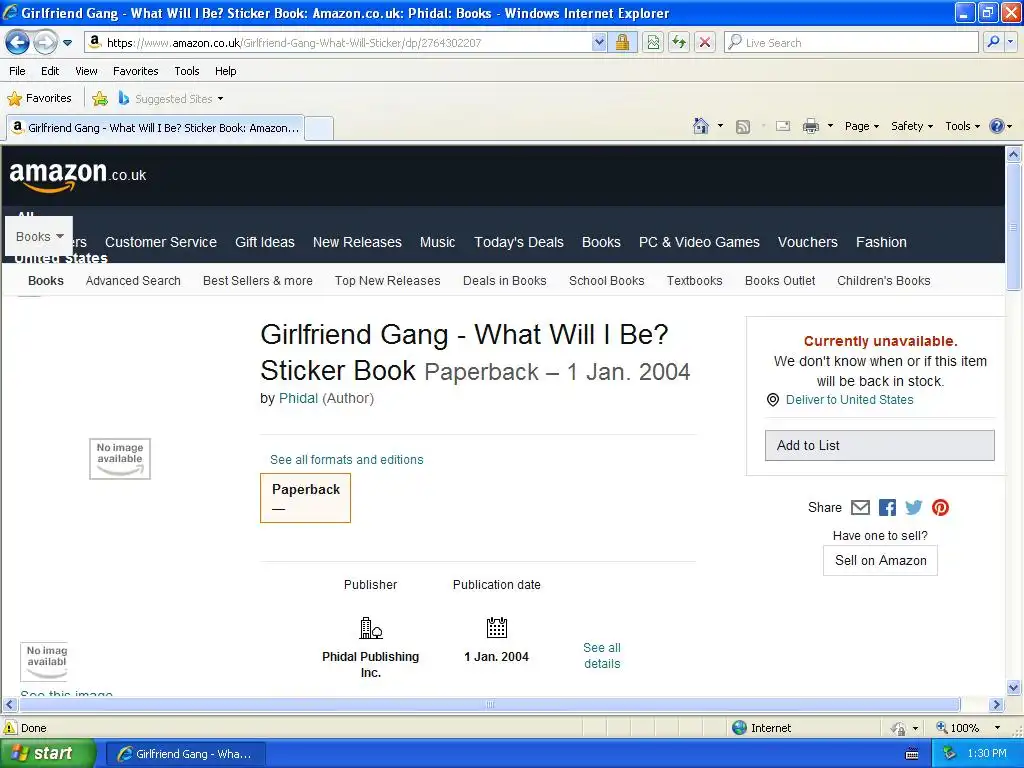This screenshot has height=768, width=1024.
Task: Open the search provider dropdown arrow
Action: tap(1010, 42)
